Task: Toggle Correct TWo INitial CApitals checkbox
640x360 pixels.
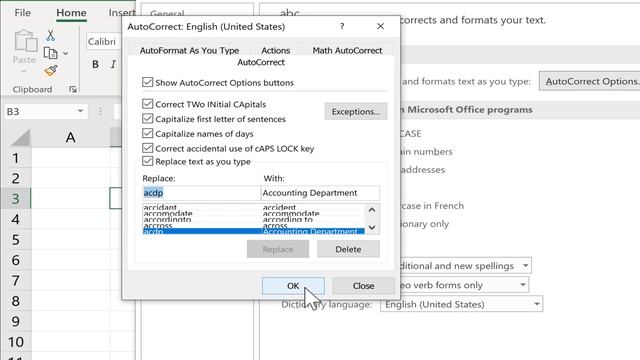Action: click(147, 104)
